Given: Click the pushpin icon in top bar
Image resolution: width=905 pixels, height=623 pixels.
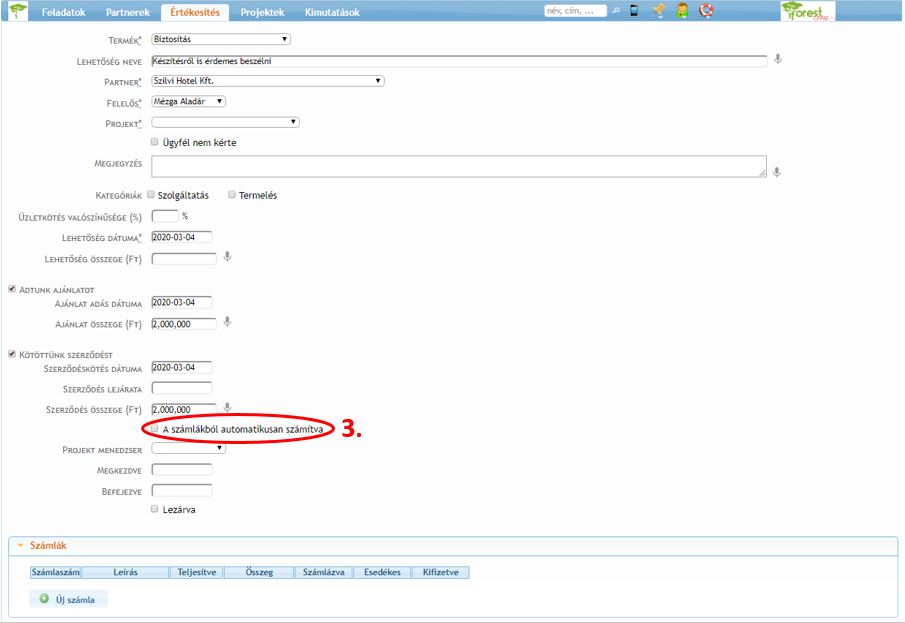Looking at the screenshot, I should [659, 11].
